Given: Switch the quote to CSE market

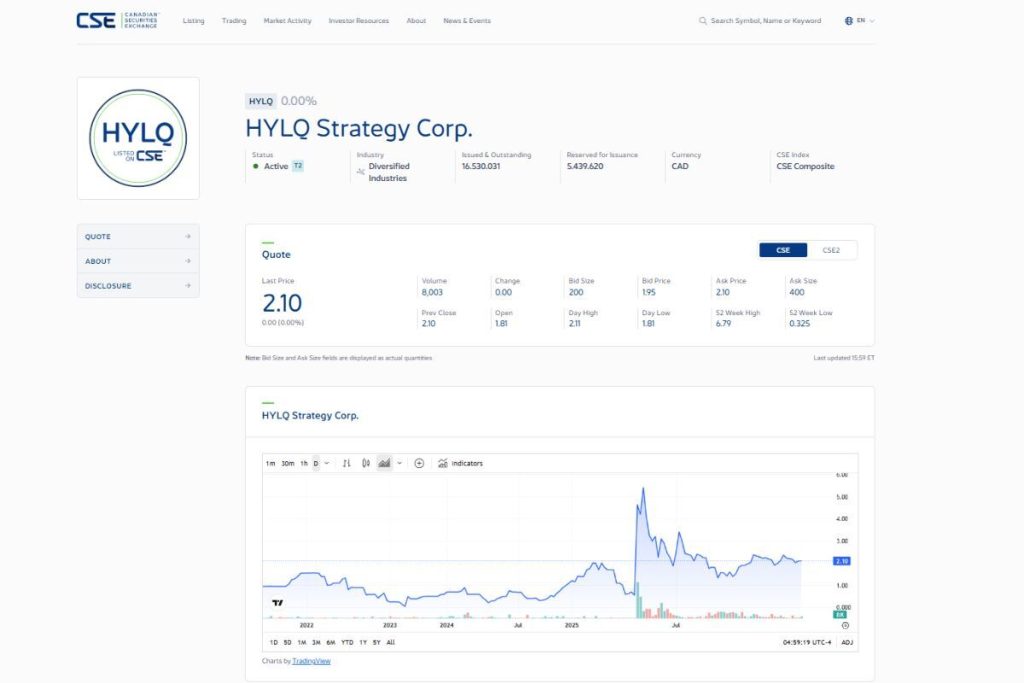Looking at the screenshot, I should click(x=783, y=250).
